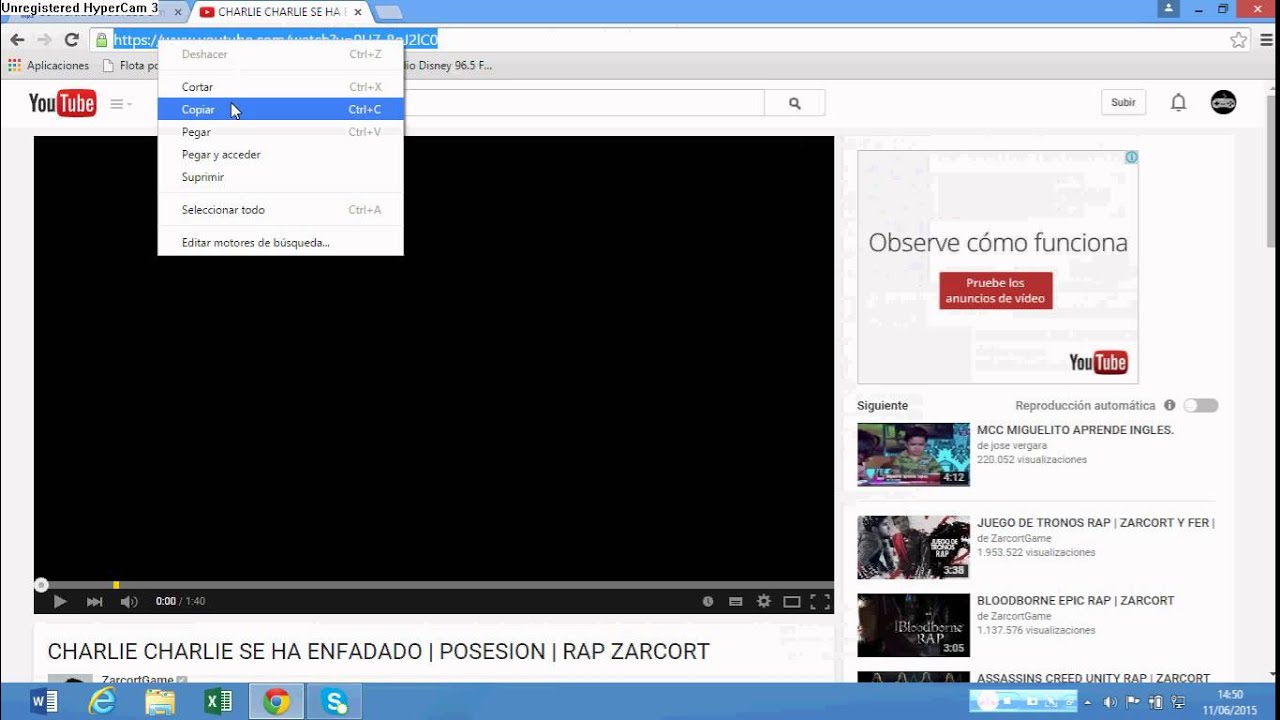Open JUEGO DE TRONOS RAP video

(1095, 522)
